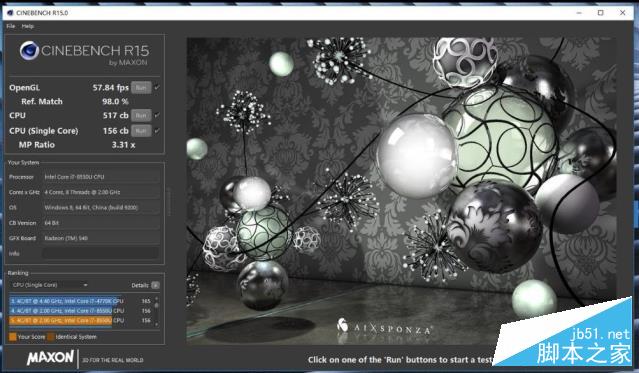This screenshot has height=373, width=639.
Task: Click the Cinebench title bar app icon
Action: click(10, 13)
